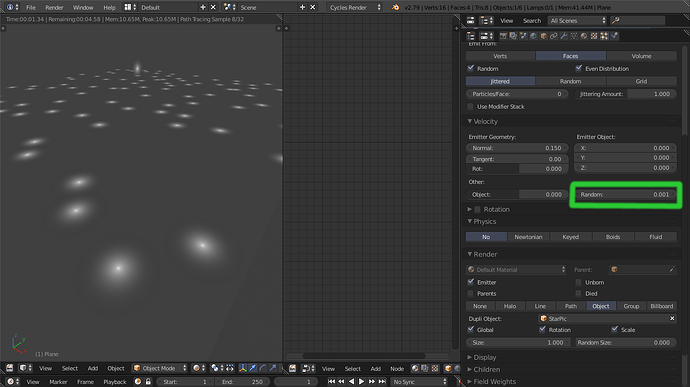Image resolution: width=690 pixels, height=387 pixels.
Task: Open the Playback menu in timeline
Action: [x=114, y=382]
